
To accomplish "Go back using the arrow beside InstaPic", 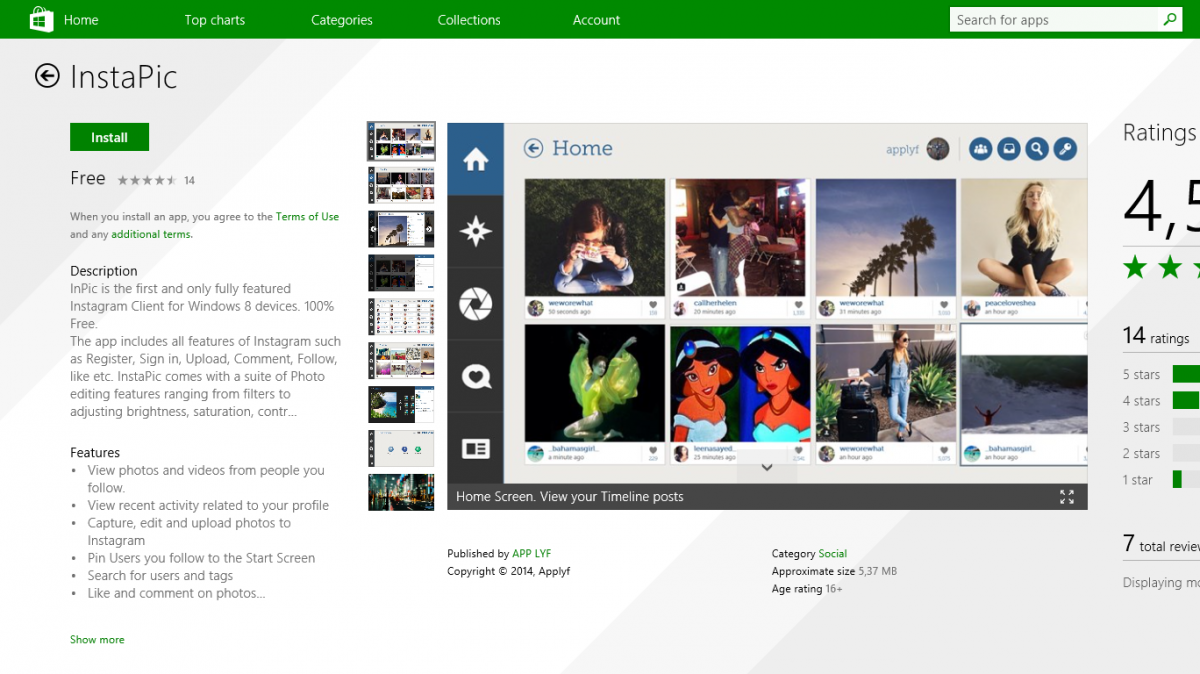I will tap(47, 76).
